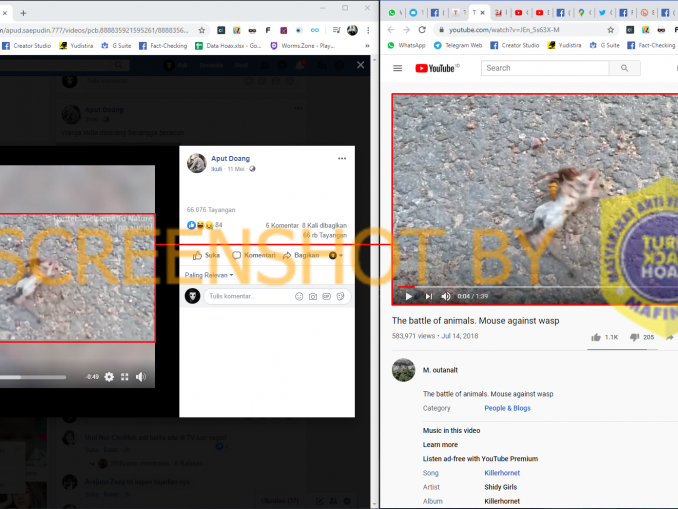Open the media control playlist icon in the toolbar

pyautogui.click(x=336, y=30)
